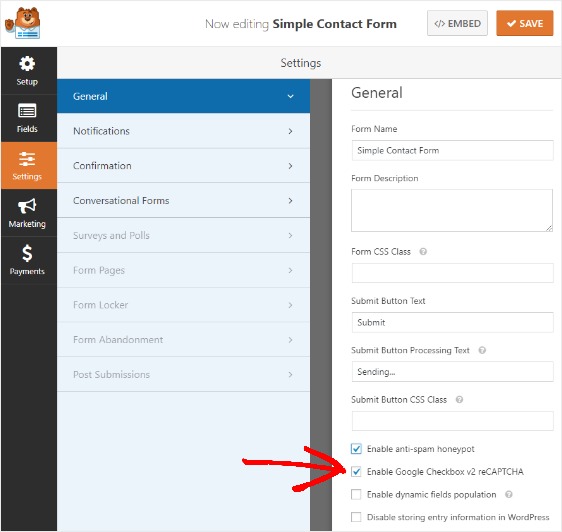Click help icon beside Submit Button Processing Text
562x532 pixels.
point(482,350)
